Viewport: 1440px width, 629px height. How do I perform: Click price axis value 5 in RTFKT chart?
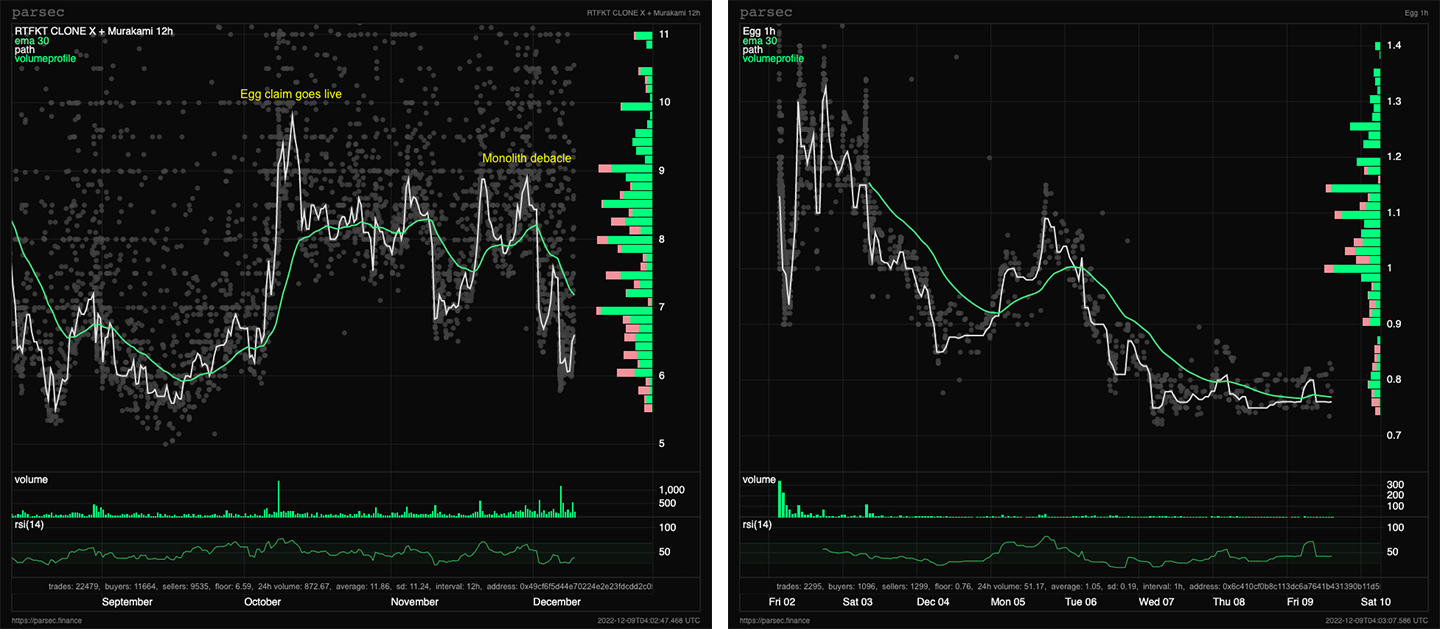661,443
